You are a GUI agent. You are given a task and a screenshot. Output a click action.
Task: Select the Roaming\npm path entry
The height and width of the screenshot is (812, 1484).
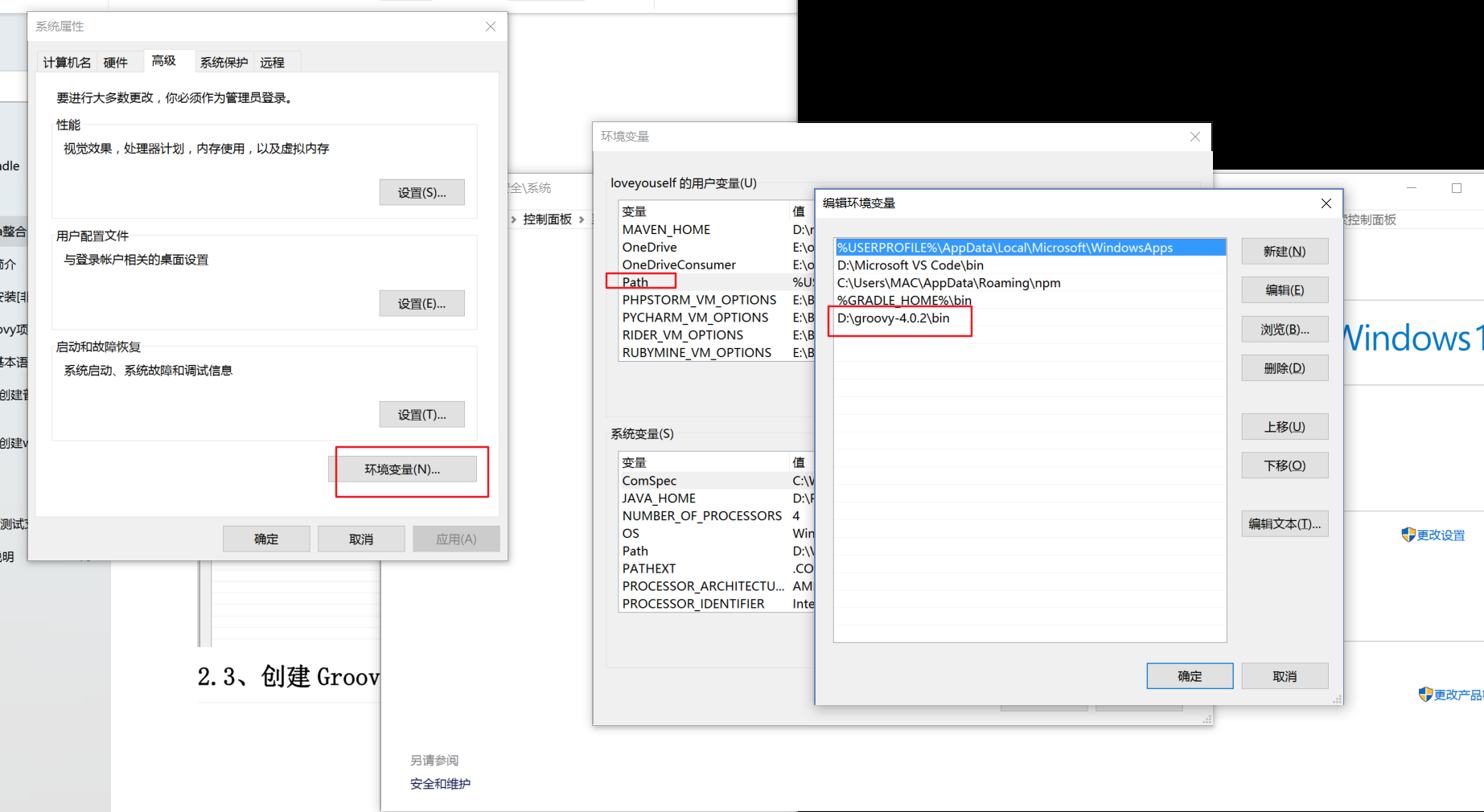pos(1030,283)
